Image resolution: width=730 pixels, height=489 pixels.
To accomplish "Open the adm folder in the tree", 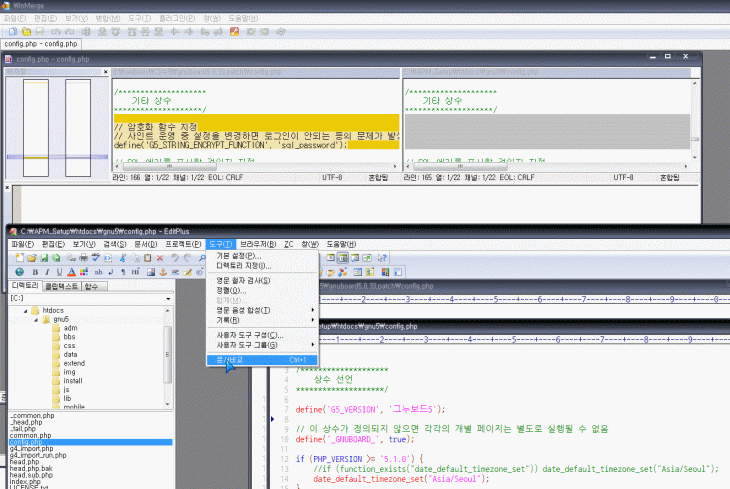I will (x=70, y=328).
